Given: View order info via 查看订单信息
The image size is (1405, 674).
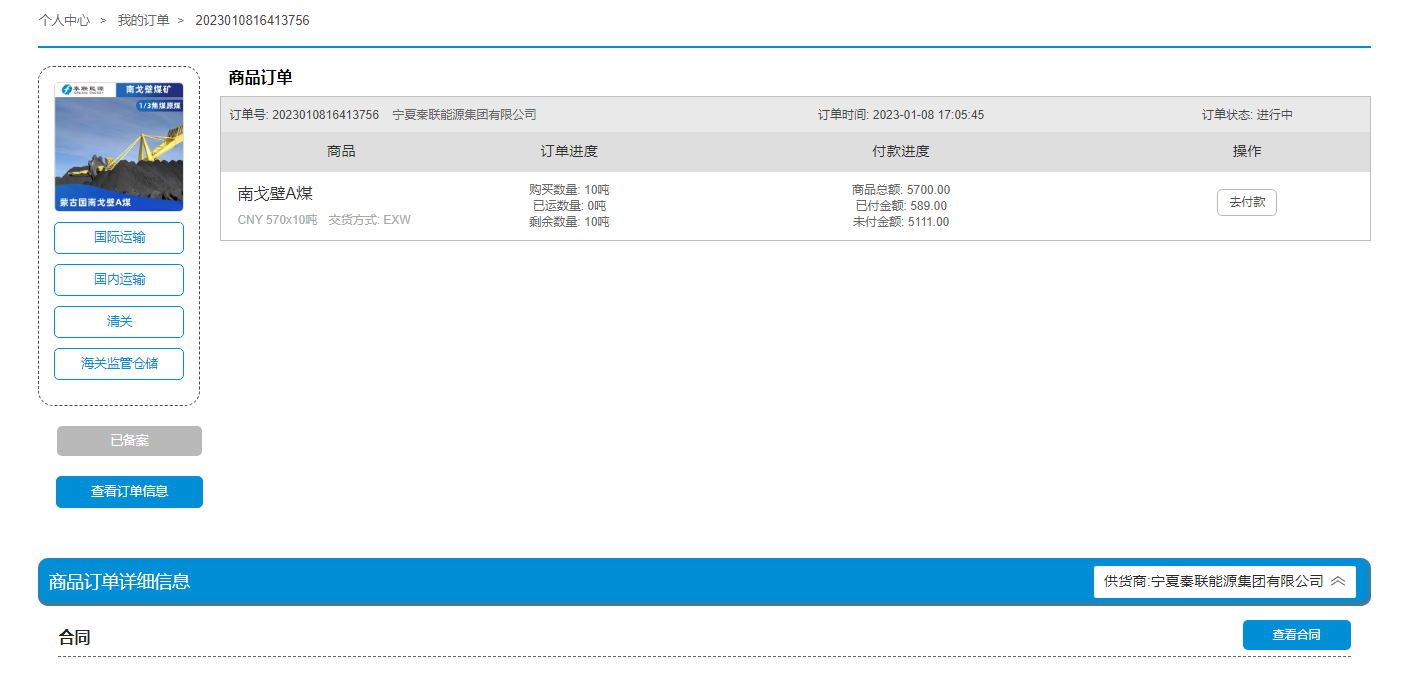Looking at the screenshot, I should click(129, 492).
